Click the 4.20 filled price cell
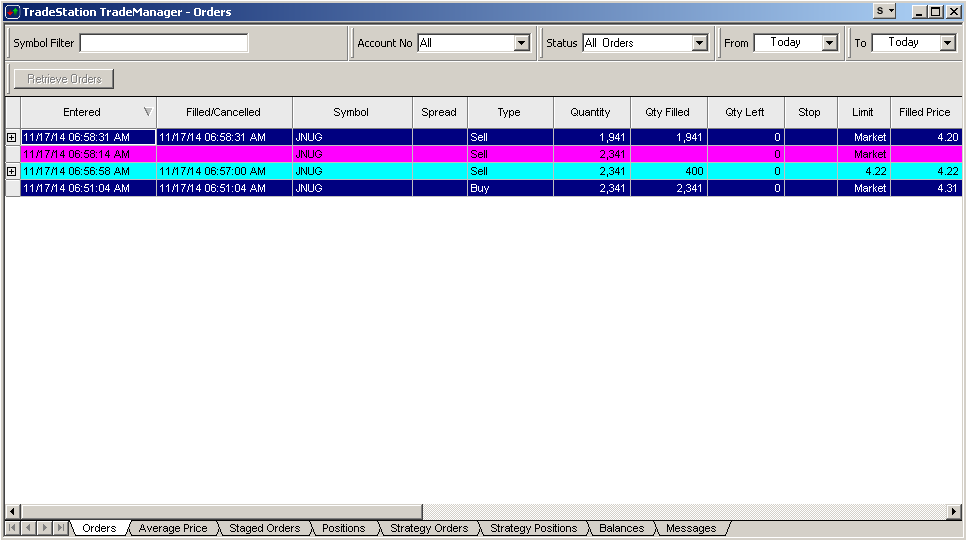This screenshot has width=966, height=540. pos(926,137)
